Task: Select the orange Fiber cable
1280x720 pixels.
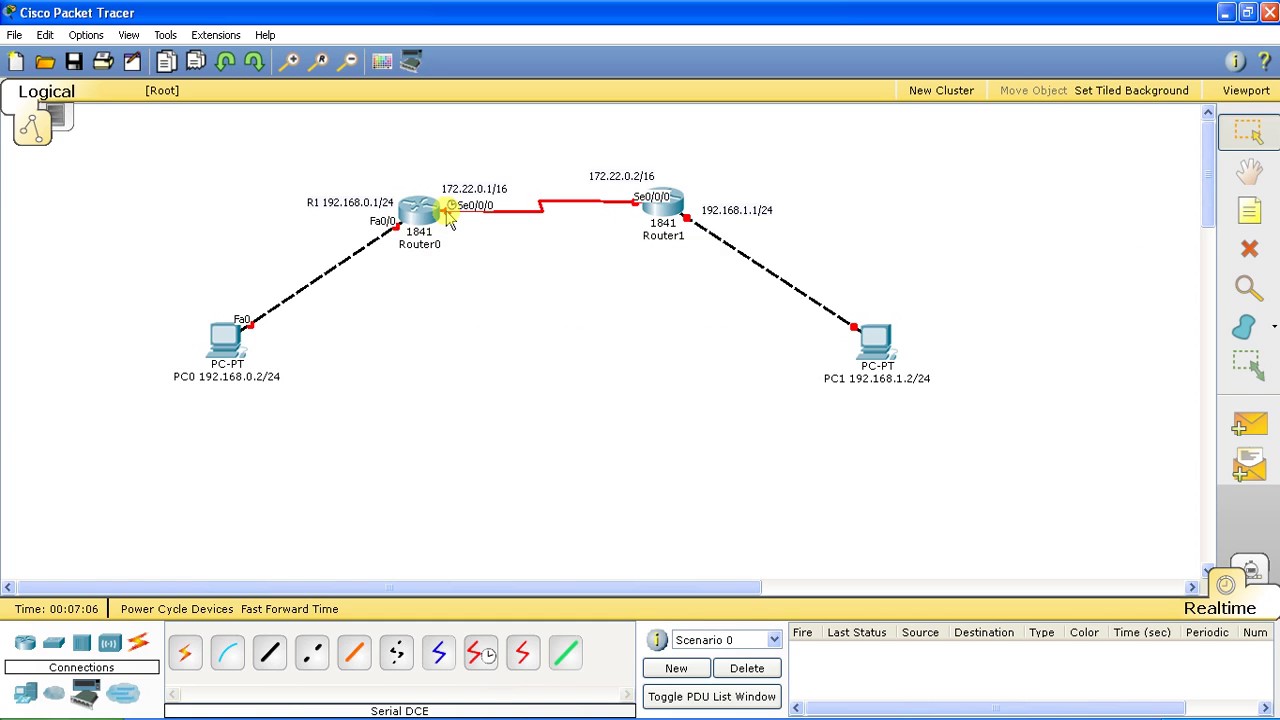Action: click(x=354, y=653)
